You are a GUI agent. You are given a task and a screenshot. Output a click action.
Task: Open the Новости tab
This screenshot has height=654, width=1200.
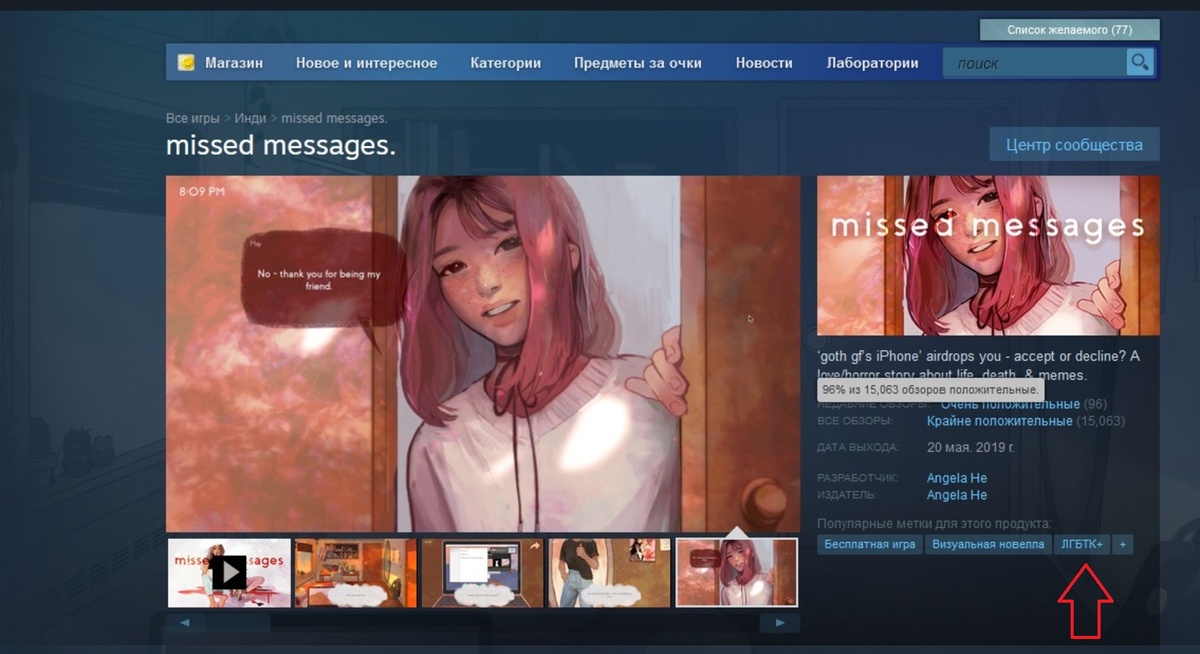764,63
